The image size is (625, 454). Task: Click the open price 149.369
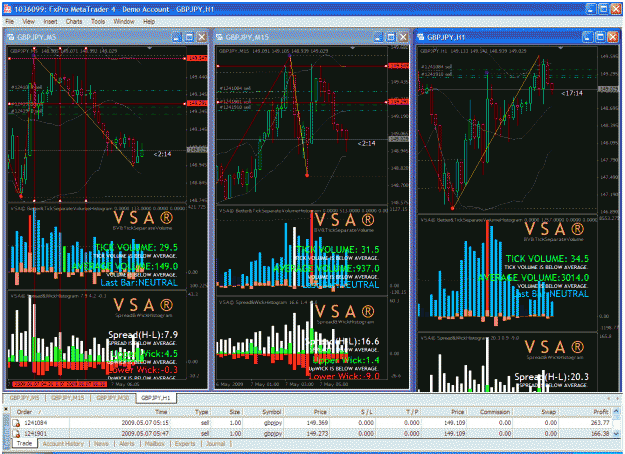tap(317, 423)
